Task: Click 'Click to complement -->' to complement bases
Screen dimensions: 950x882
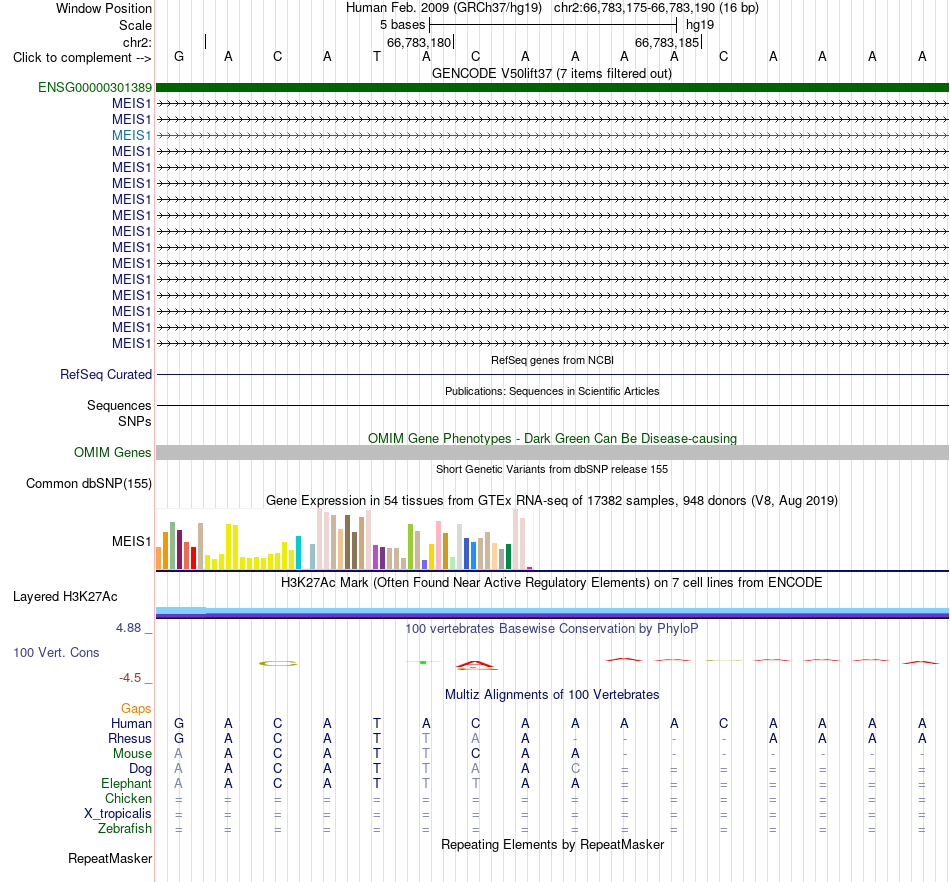Action: pyautogui.click(x=82, y=58)
